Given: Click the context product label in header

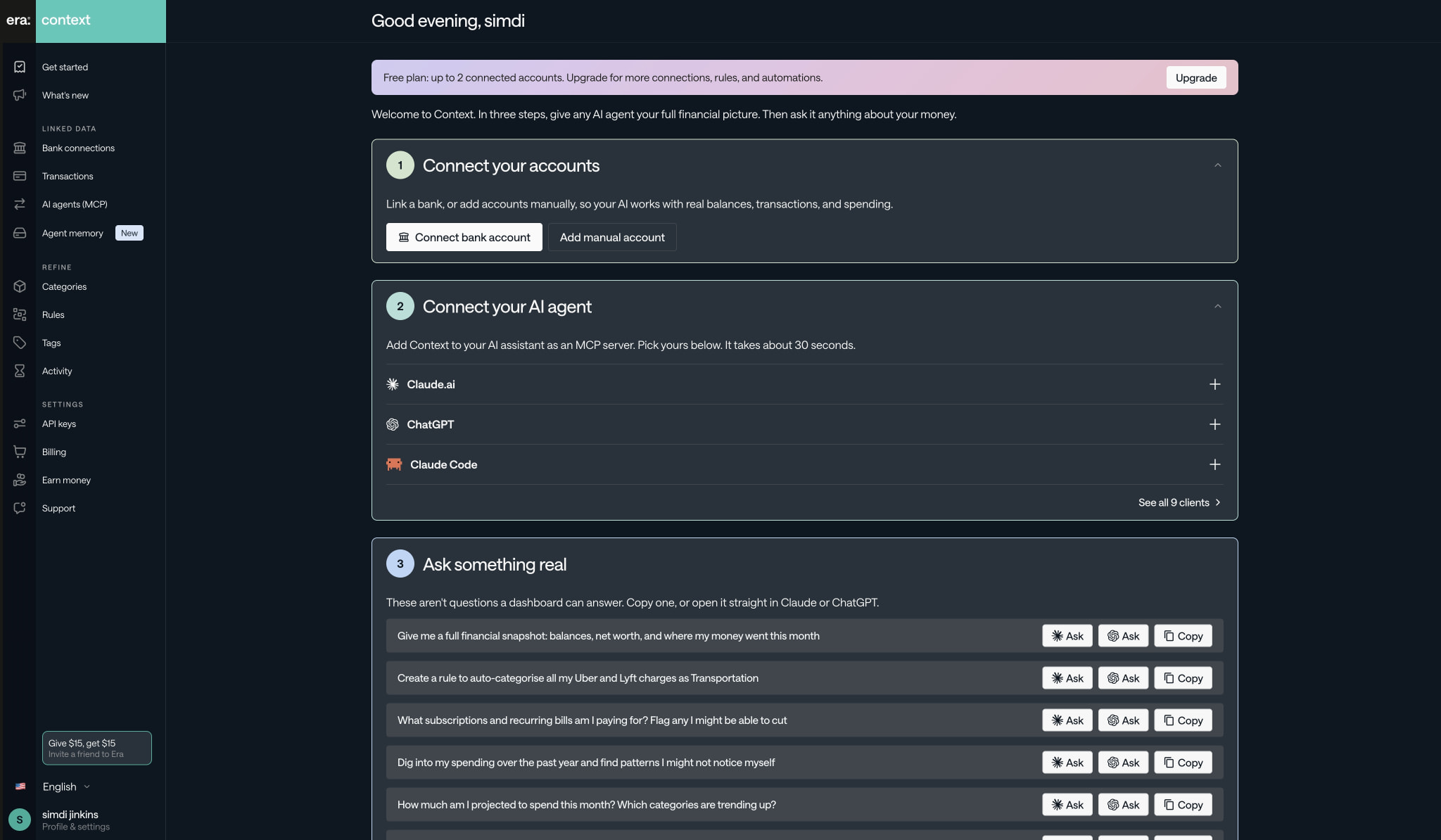Looking at the screenshot, I should click(65, 20).
